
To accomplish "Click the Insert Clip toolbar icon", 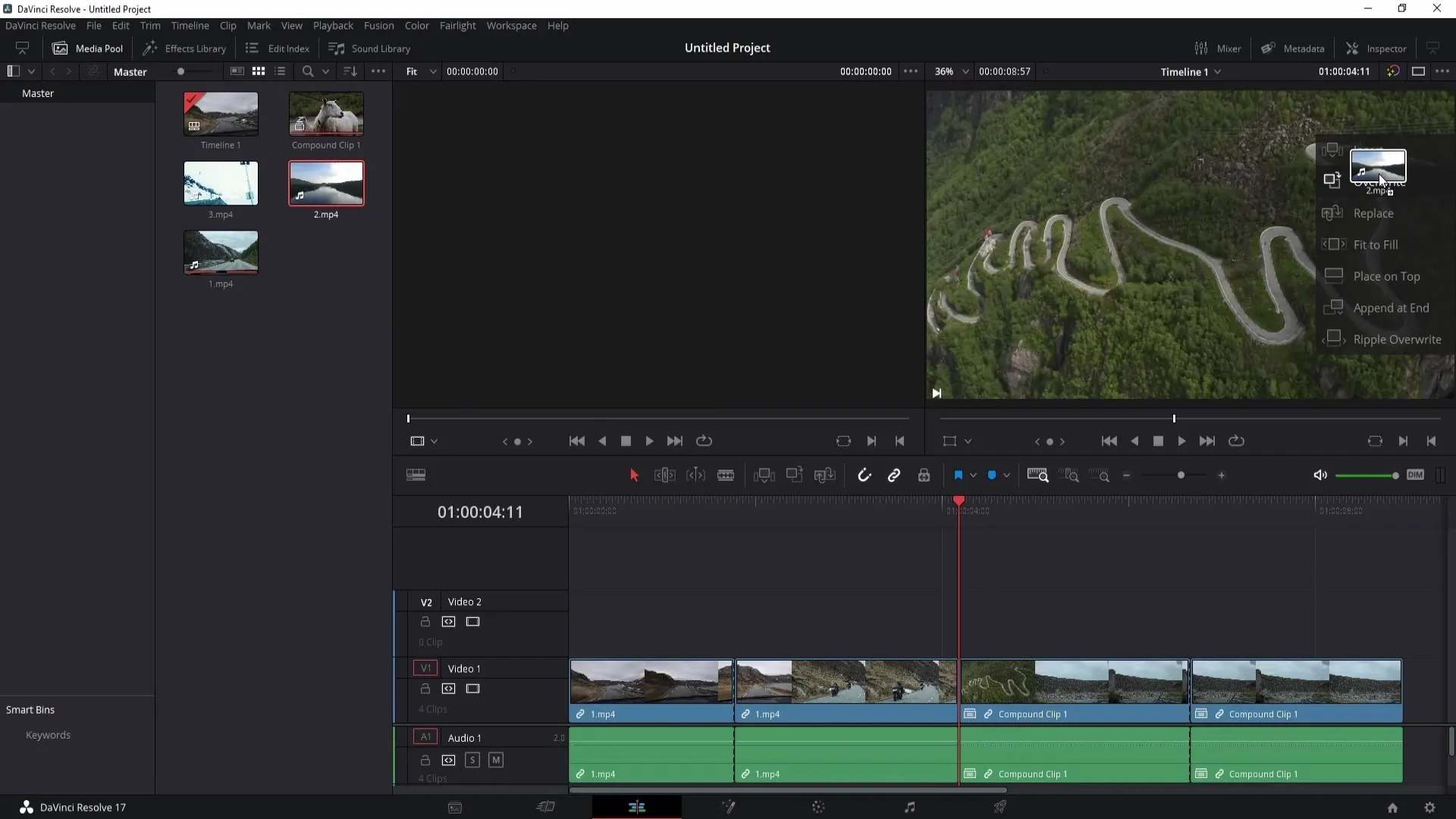I will tap(764, 475).
